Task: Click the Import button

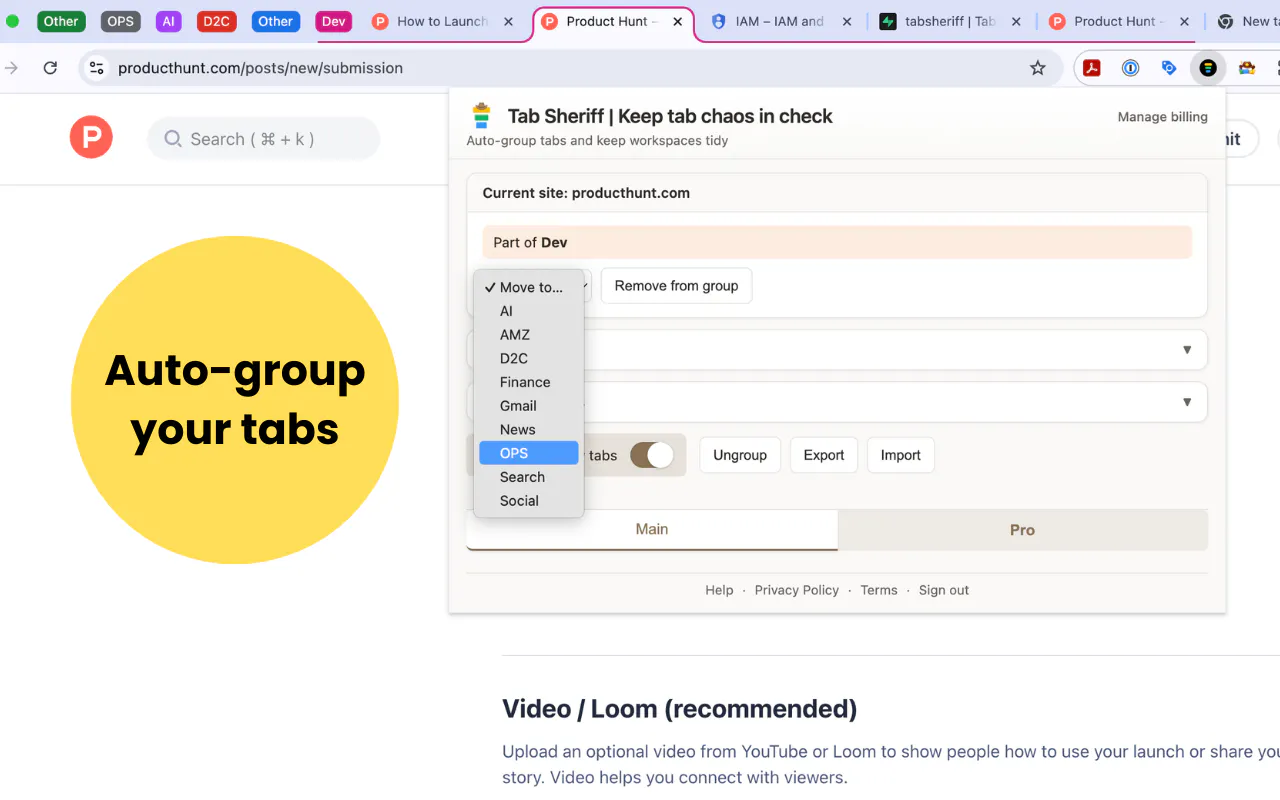Action: (900, 455)
